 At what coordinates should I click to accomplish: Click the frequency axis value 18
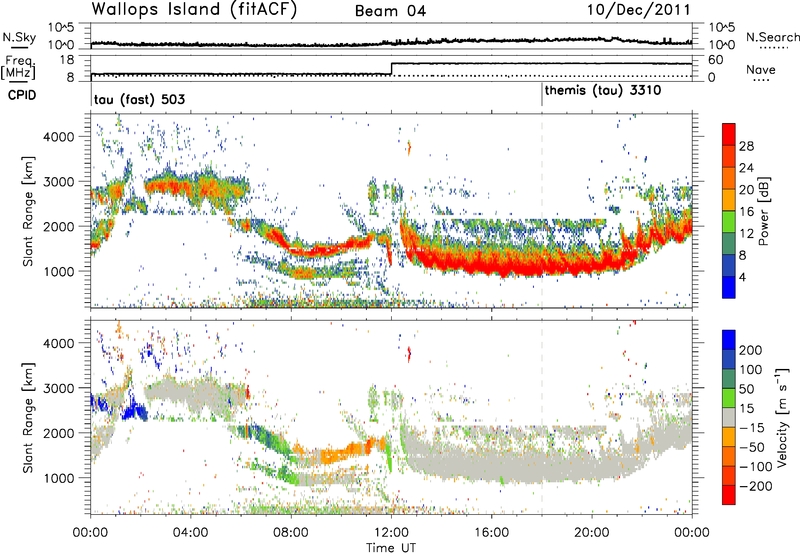coord(66,60)
